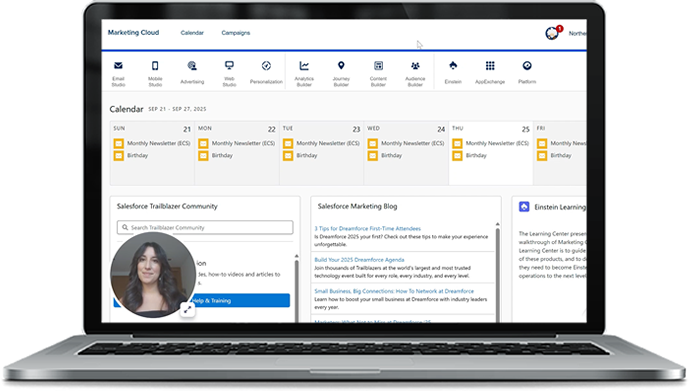Go to Marketing Cloud home
Screen dimensions: 689x391
[134, 33]
